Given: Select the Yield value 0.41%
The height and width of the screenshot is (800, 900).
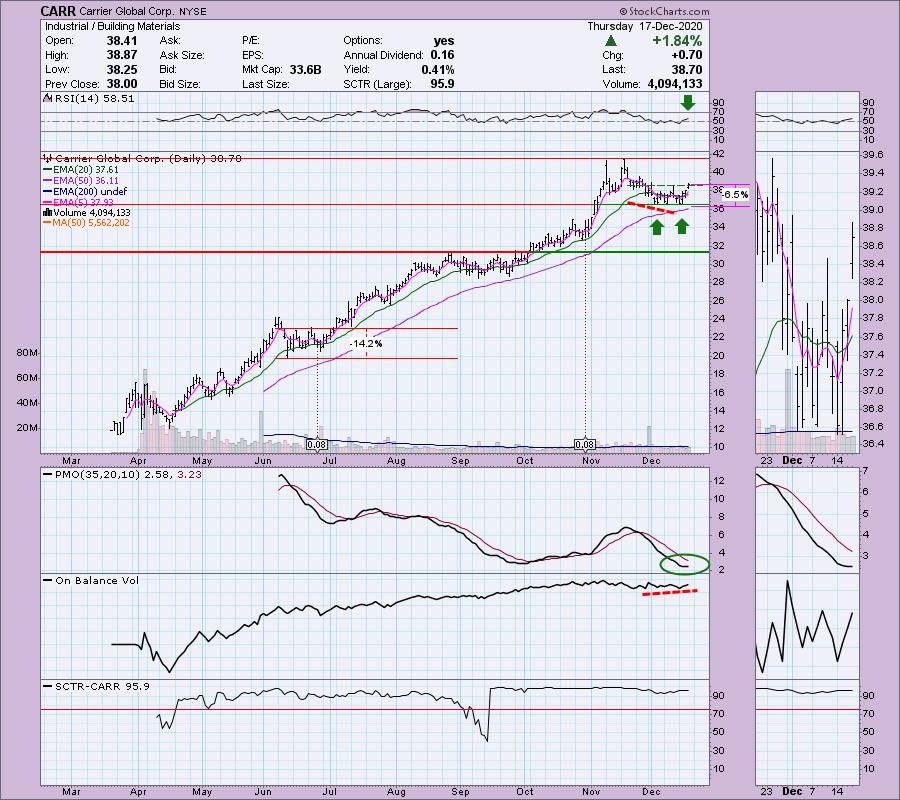Looking at the screenshot, I should 437,69.
